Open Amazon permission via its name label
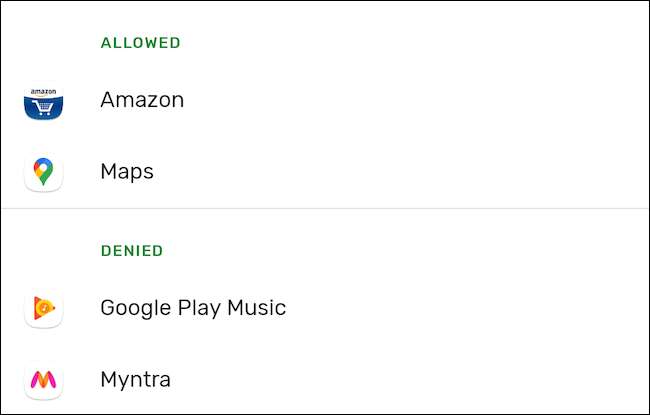The height and width of the screenshot is (415, 650). [142, 100]
